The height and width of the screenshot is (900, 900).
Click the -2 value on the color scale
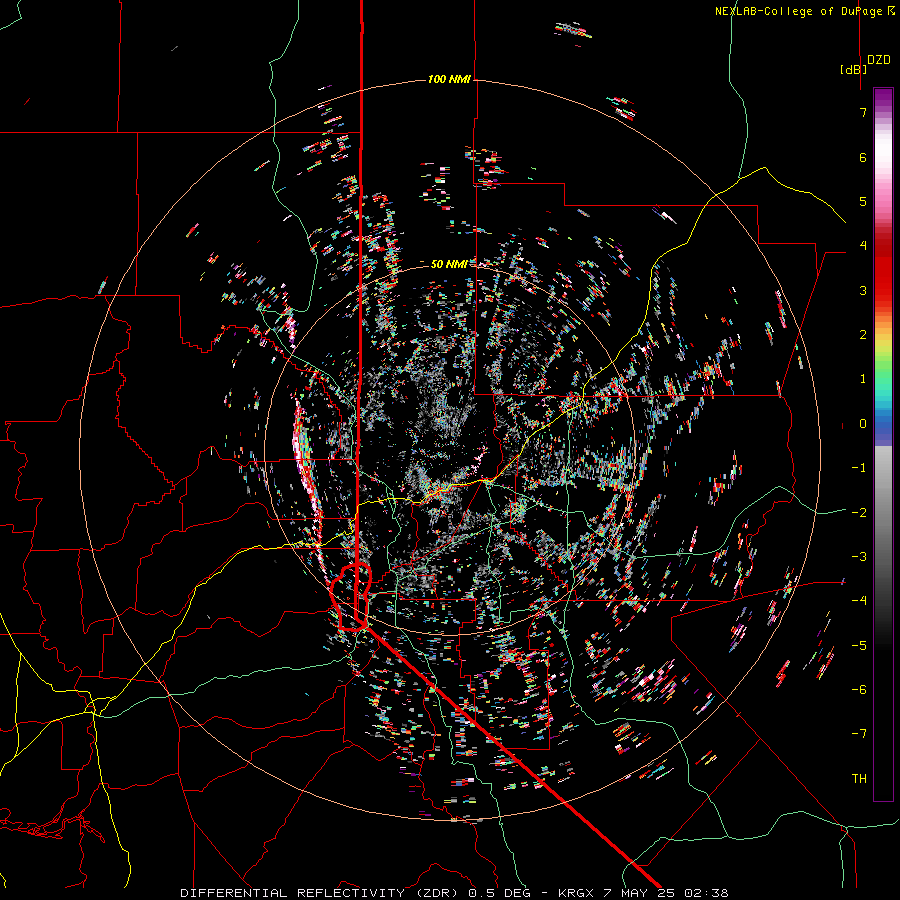pos(859,512)
